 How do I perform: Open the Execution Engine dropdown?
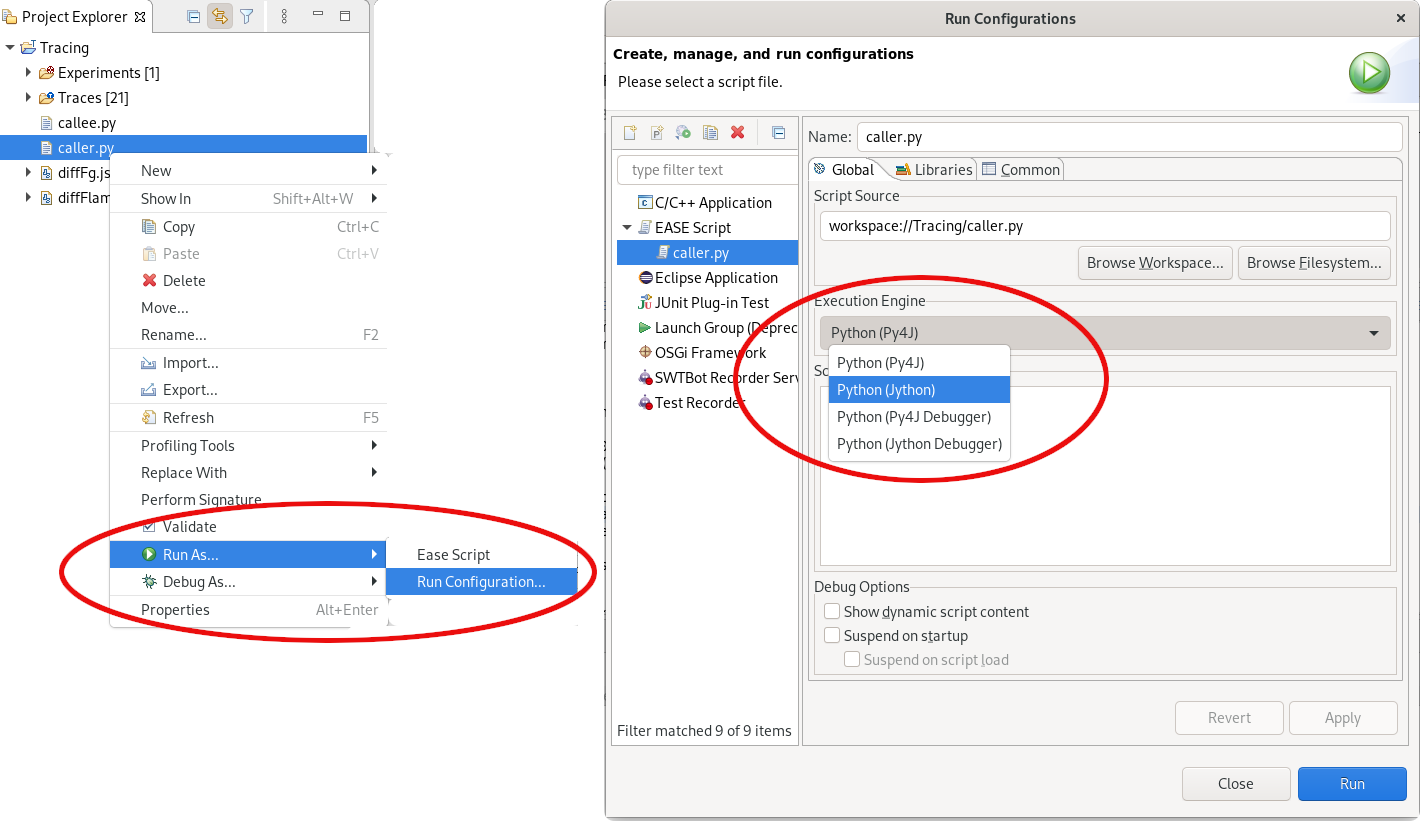tap(1104, 333)
